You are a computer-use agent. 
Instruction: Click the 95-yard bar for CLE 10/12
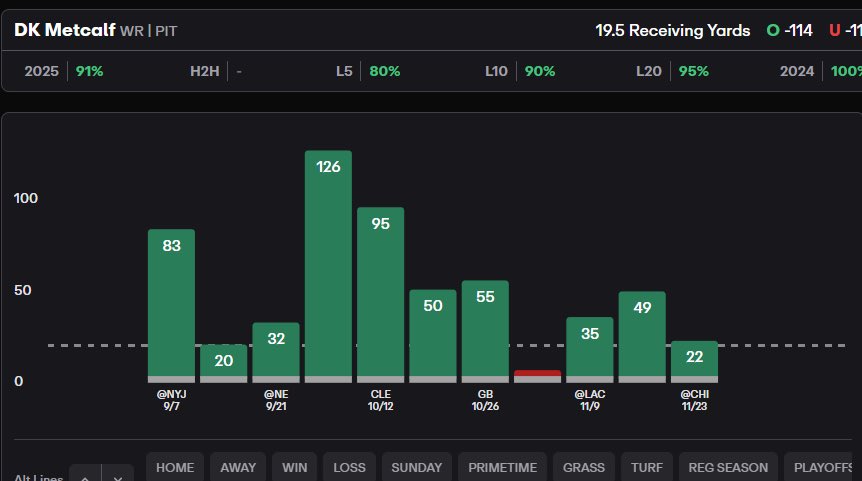380,295
